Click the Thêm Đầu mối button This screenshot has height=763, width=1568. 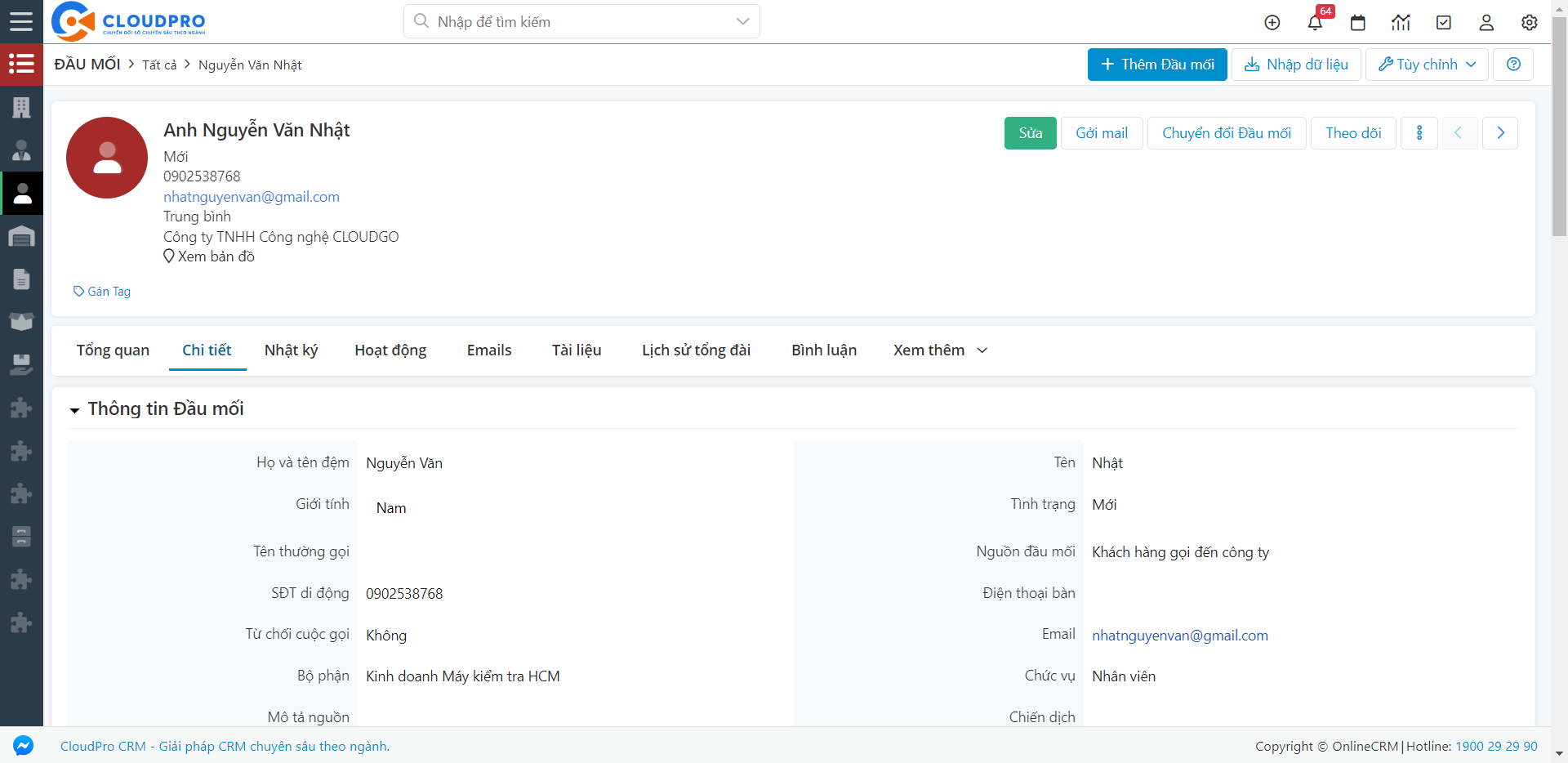pyautogui.click(x=1157, y=65)
